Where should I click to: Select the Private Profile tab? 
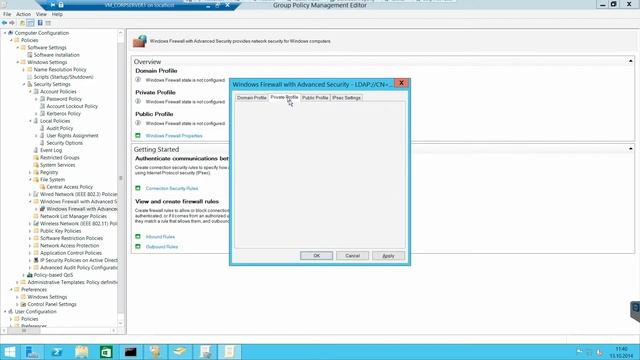[284, 97]
